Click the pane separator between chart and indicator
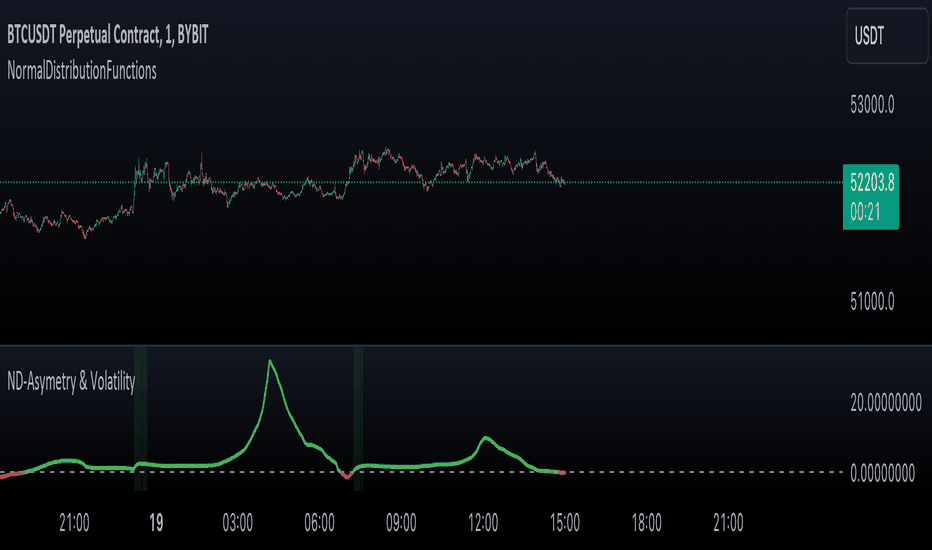 (x=466, y=345)
